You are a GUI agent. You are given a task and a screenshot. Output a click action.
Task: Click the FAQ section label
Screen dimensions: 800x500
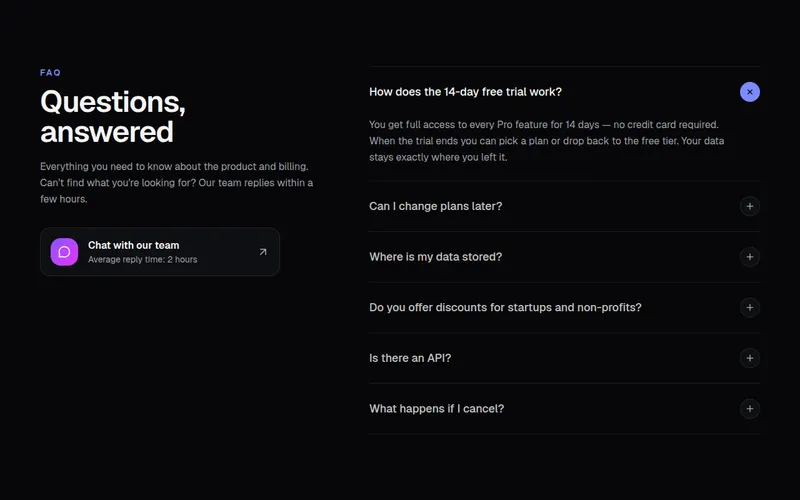pos(50,72)
